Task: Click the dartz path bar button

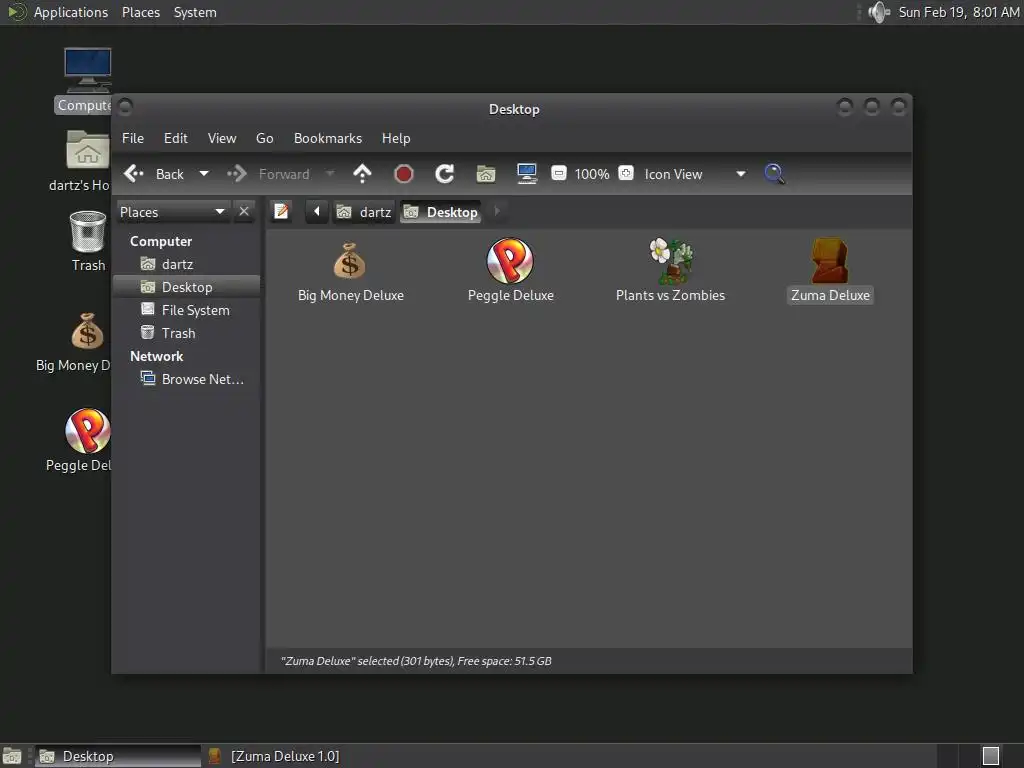Action: point(364,212)
